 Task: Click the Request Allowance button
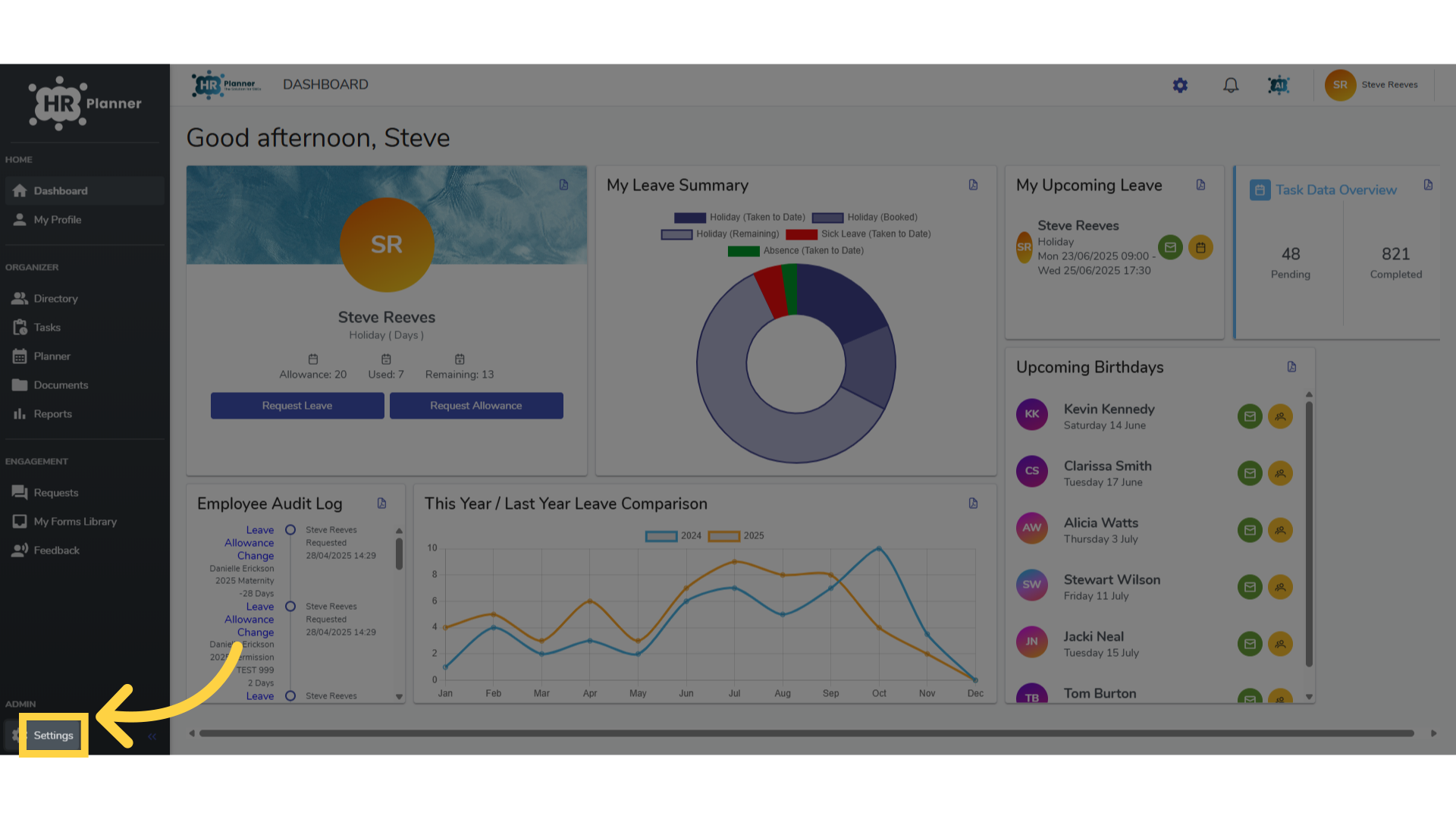point(476,406)
